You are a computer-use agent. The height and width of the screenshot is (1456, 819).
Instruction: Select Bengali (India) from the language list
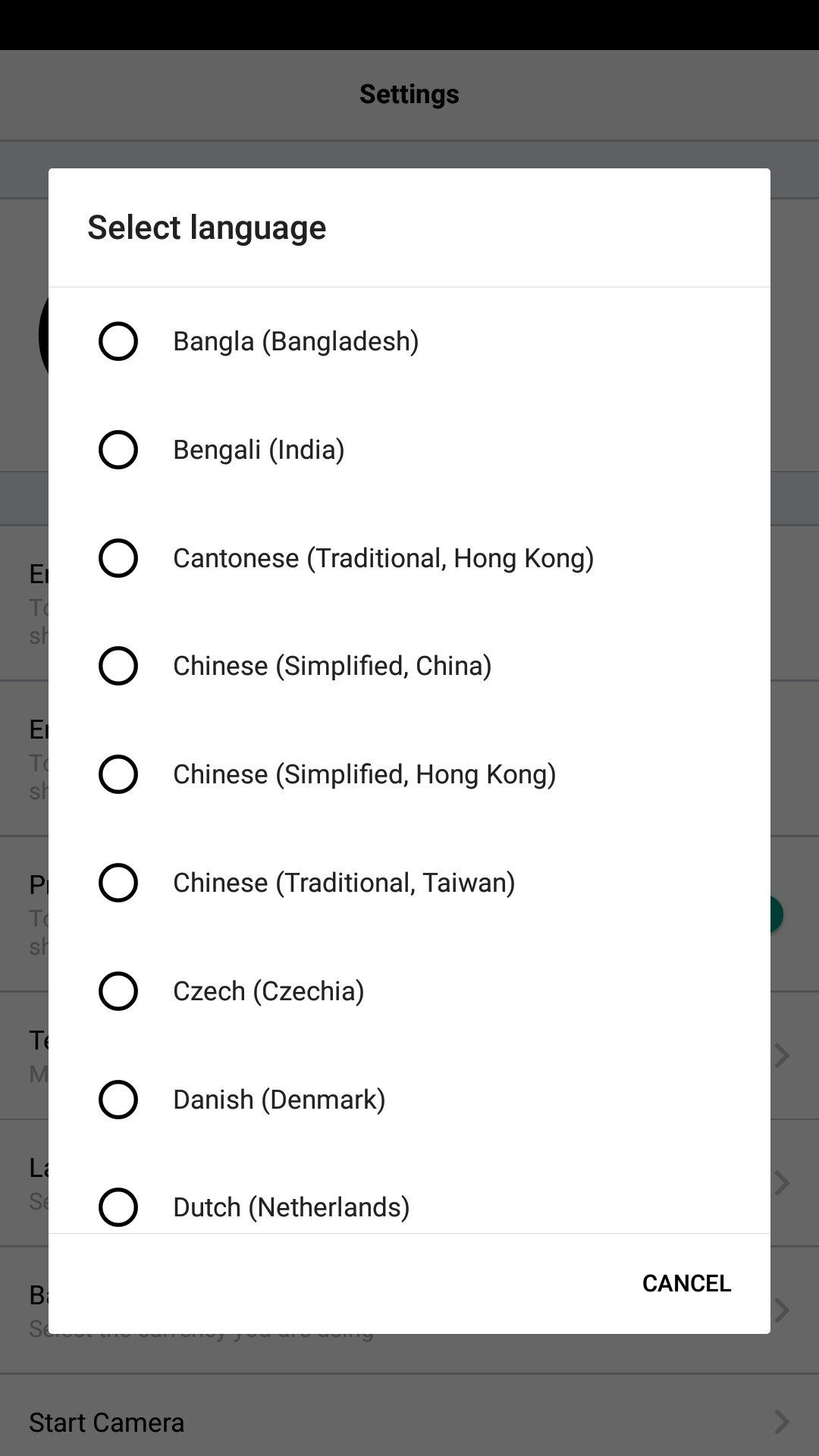[x=259, y=450]
